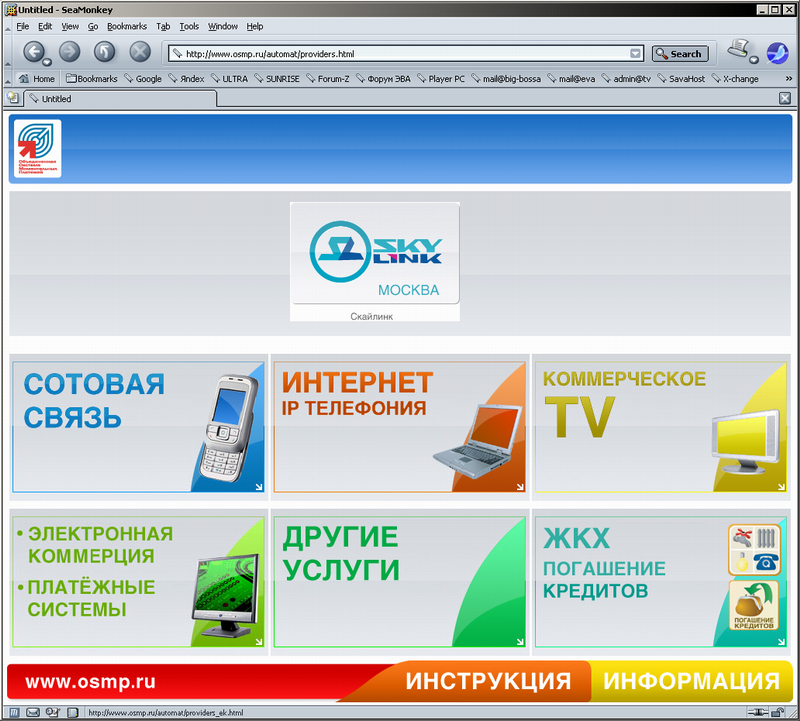
Task: Click inside the URL address field
Action: point(406,54)
